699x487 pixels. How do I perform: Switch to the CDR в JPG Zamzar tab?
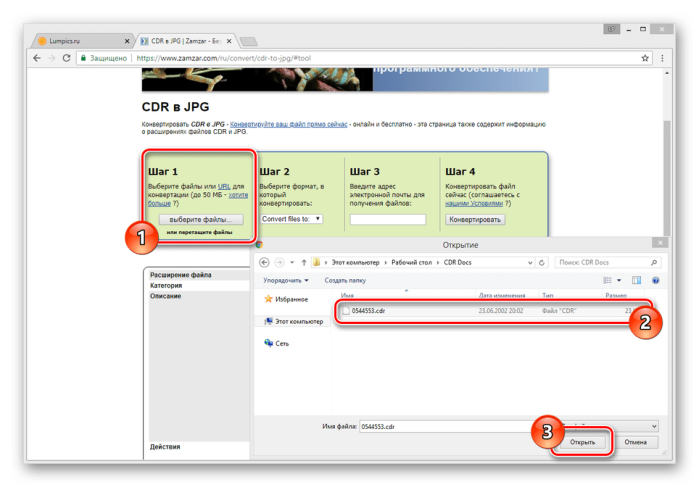point(186,41)
